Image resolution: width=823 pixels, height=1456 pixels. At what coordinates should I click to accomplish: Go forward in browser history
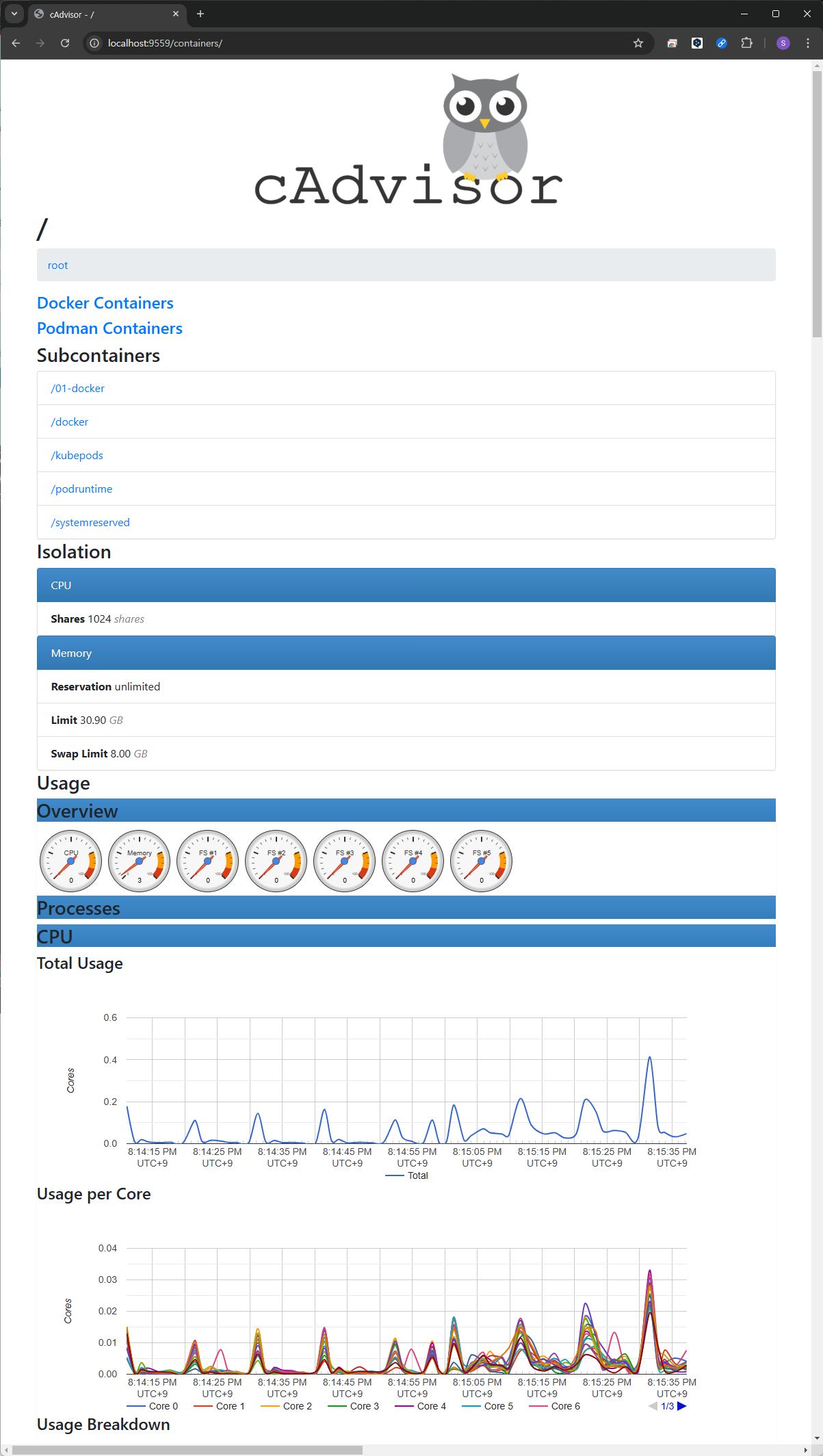point(40,43)
